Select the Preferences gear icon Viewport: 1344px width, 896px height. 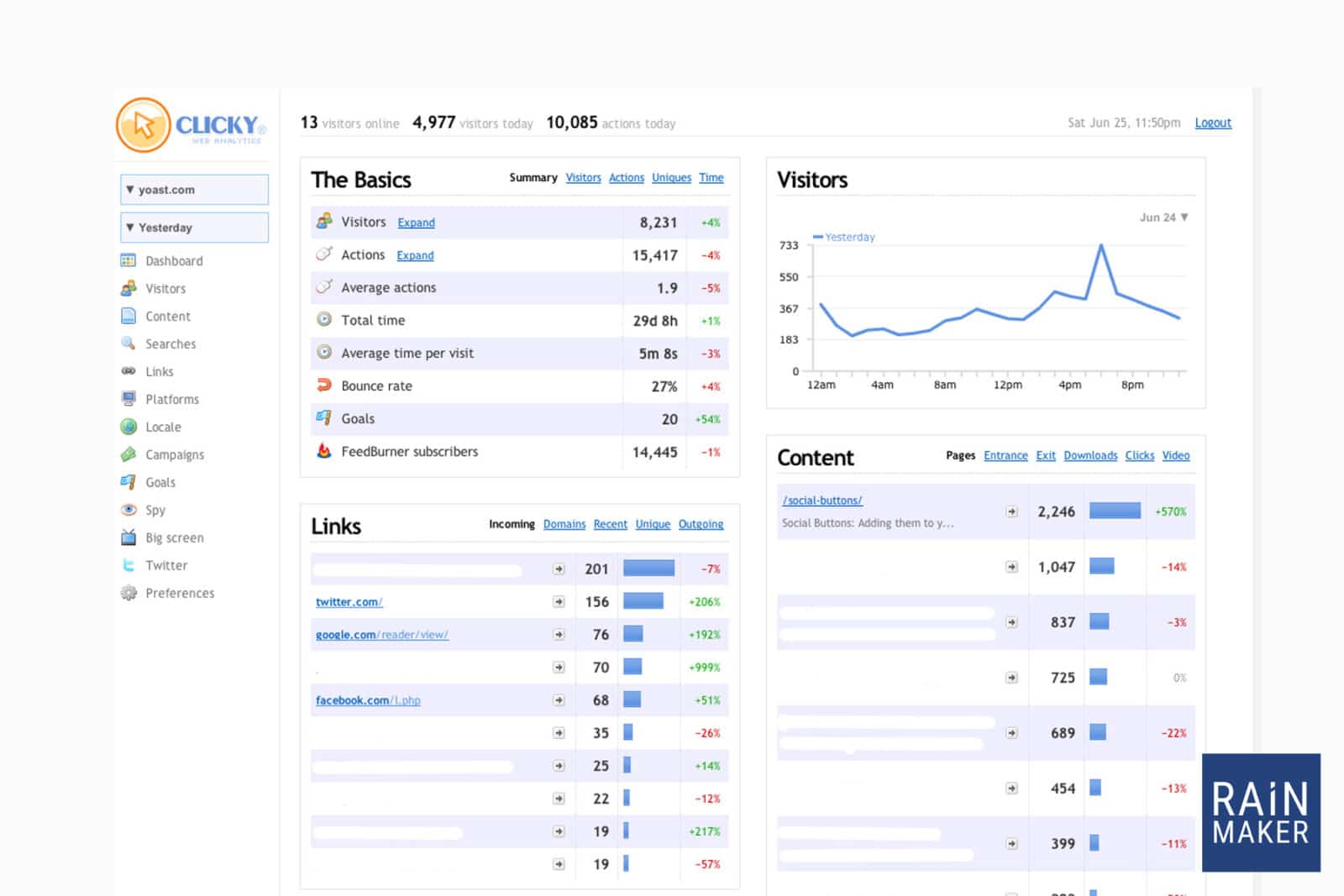(x=129, y=593)
